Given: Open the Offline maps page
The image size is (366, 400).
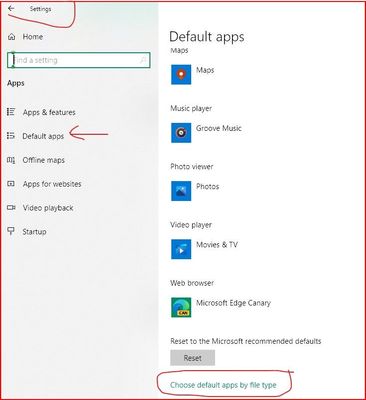Looking at the screenshot, I should coord(44,160).
